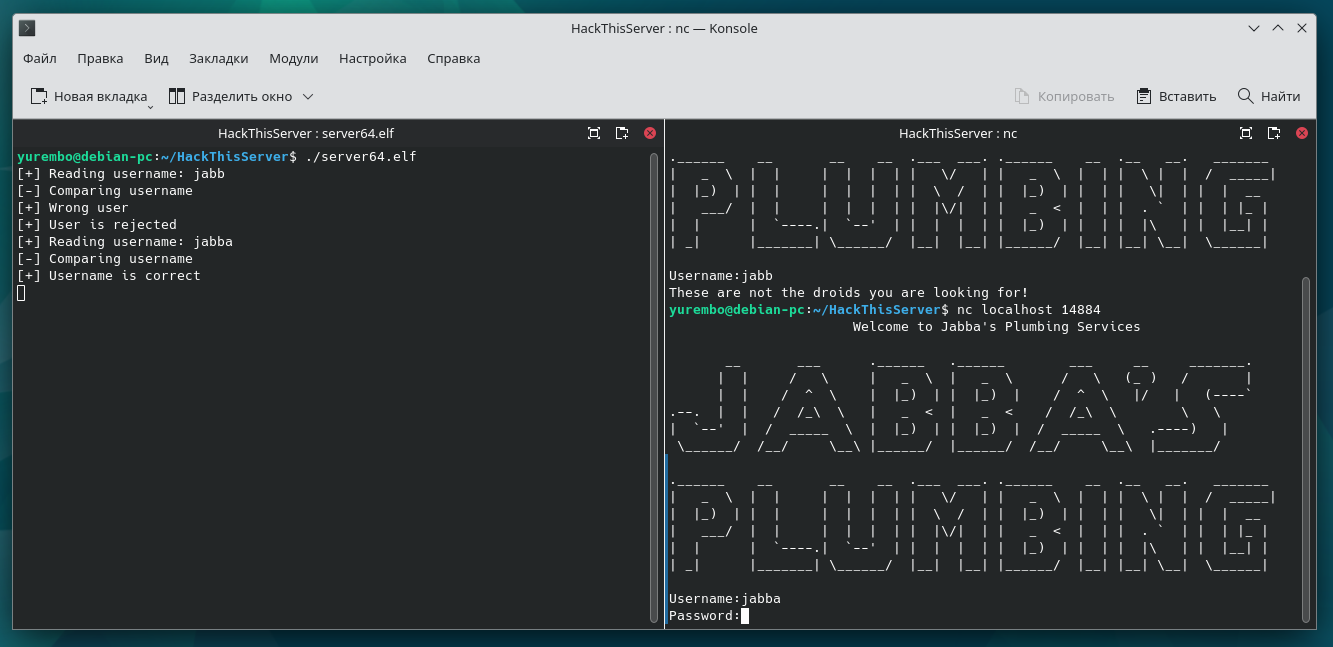Click the './server64.elf' command text
Image resolution: width=1333 pixels, height=647 pixels.
(x=361, y=157)
